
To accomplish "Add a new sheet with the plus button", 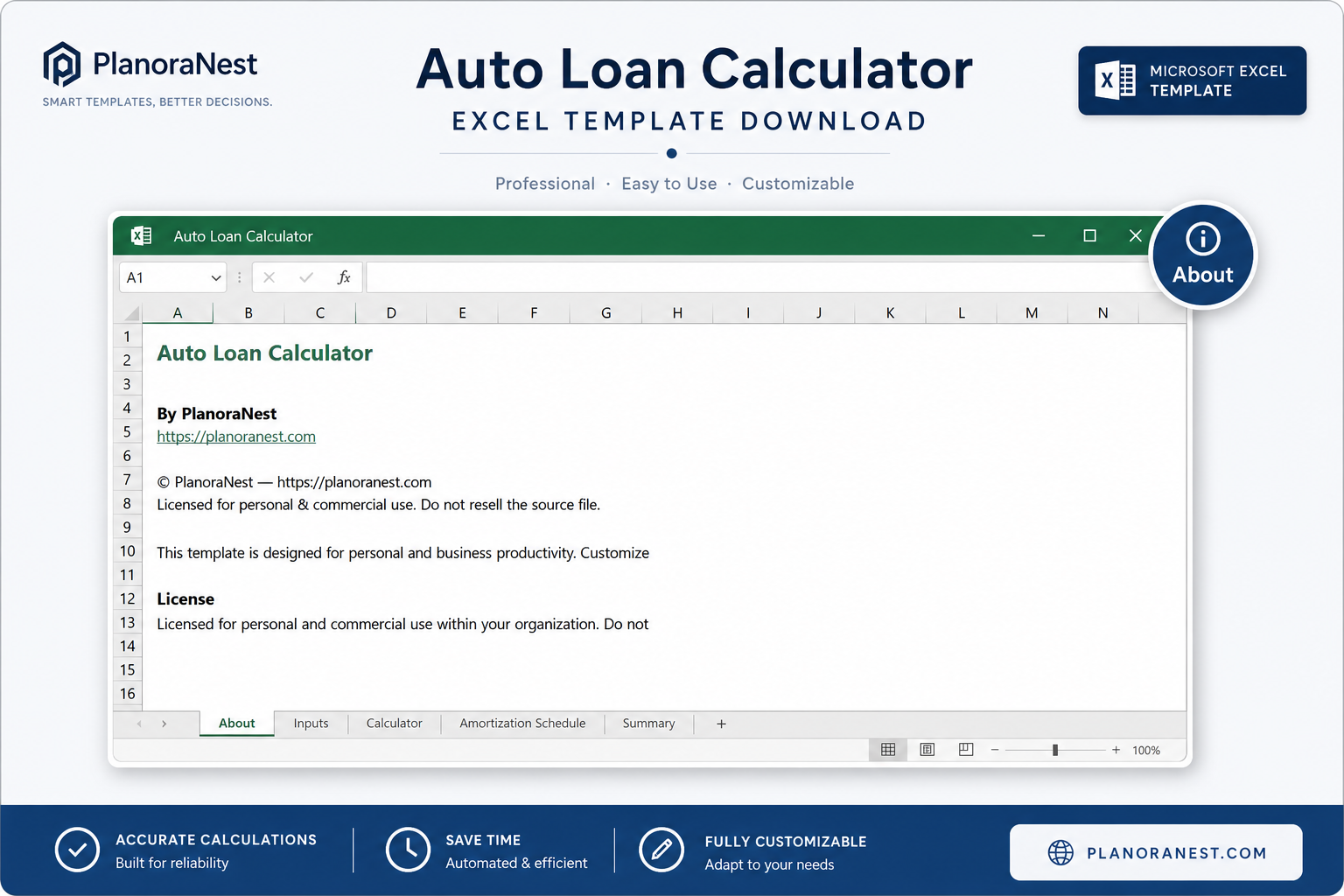I will (x=721, y=724).
